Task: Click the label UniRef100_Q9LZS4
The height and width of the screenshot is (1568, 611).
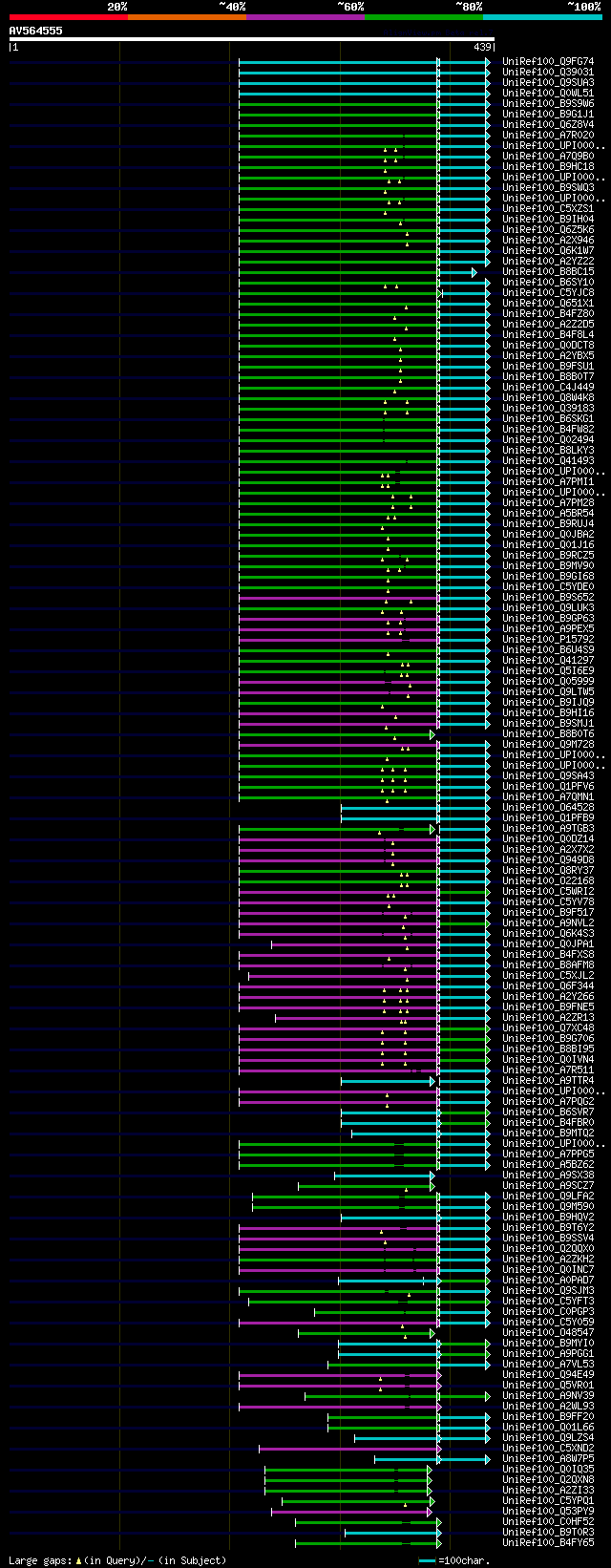Action: click(x=548, y=1438)
